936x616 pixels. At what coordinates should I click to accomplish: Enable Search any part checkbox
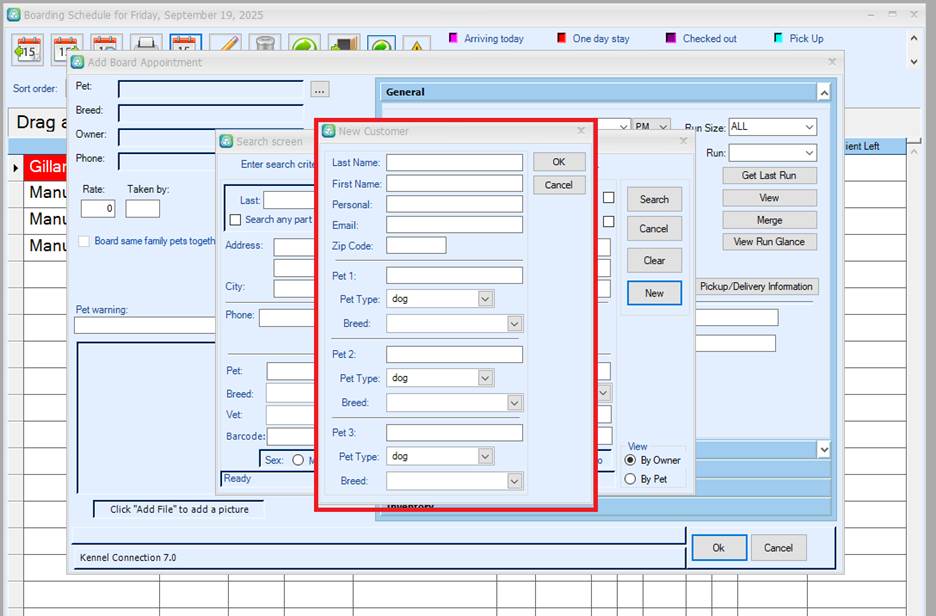235,220
